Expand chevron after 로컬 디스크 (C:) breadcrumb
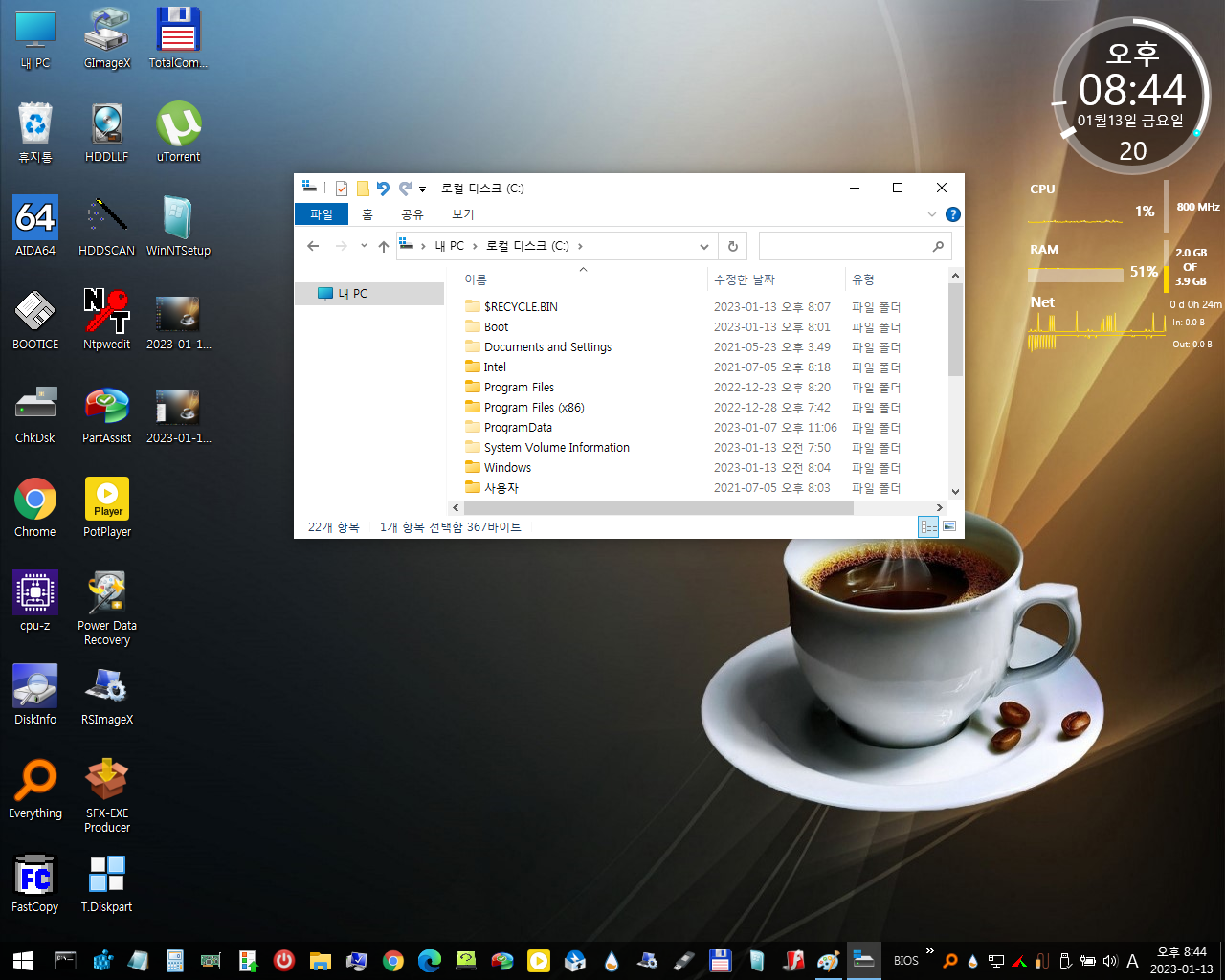 [580, 246]
